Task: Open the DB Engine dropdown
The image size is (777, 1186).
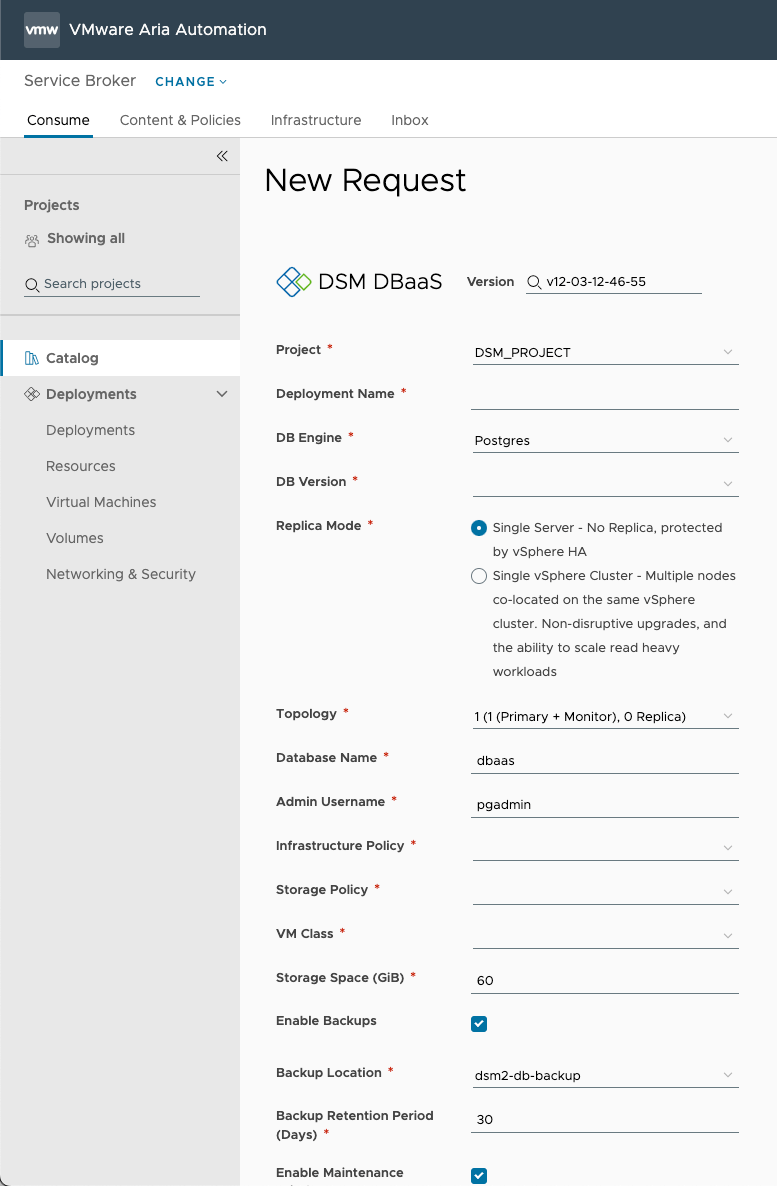Action: pyautogui.click(x=605, y=440)
